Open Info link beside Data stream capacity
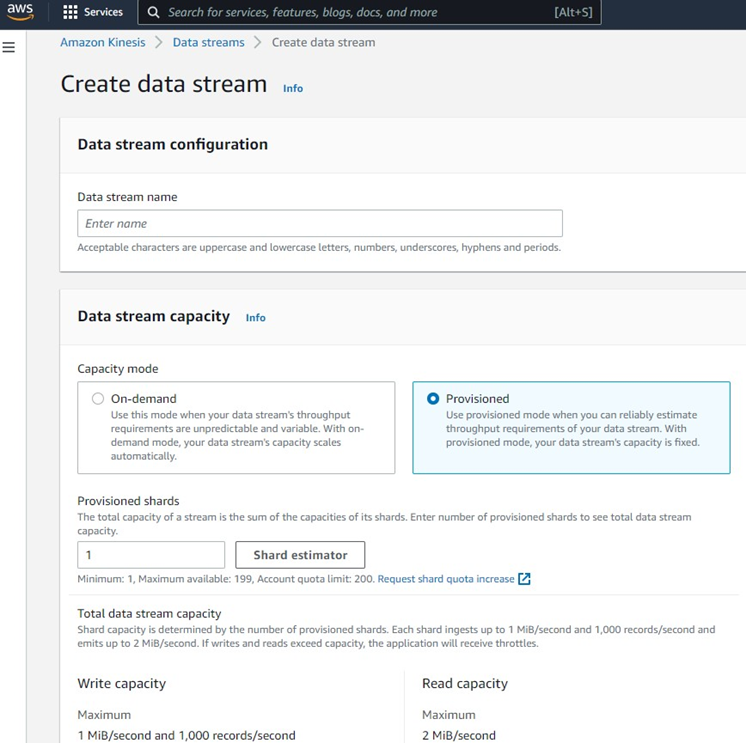Viewport: 746px width, 743px height. point(255,317)
